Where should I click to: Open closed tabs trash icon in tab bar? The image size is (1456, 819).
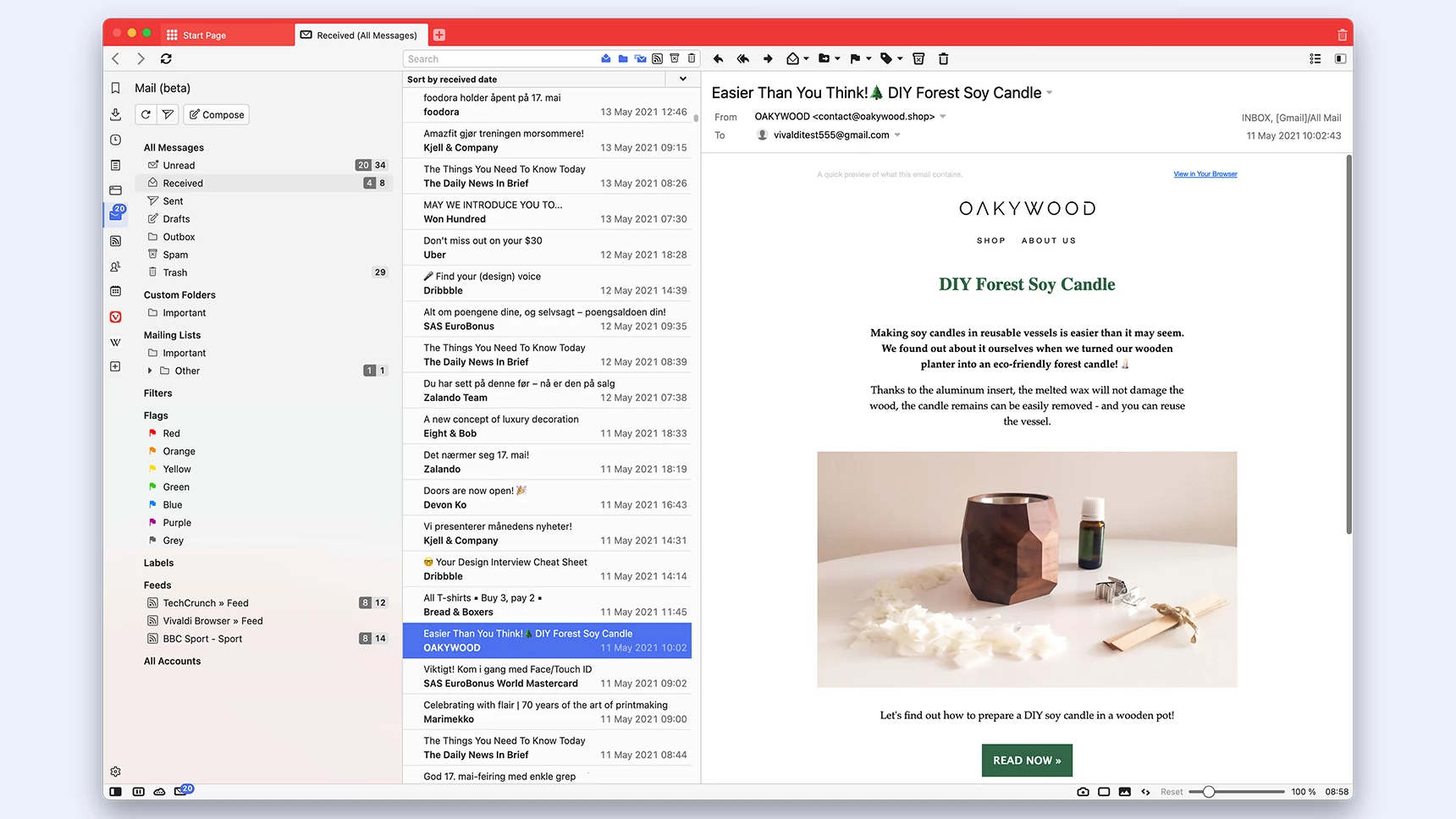(1342, 35)
